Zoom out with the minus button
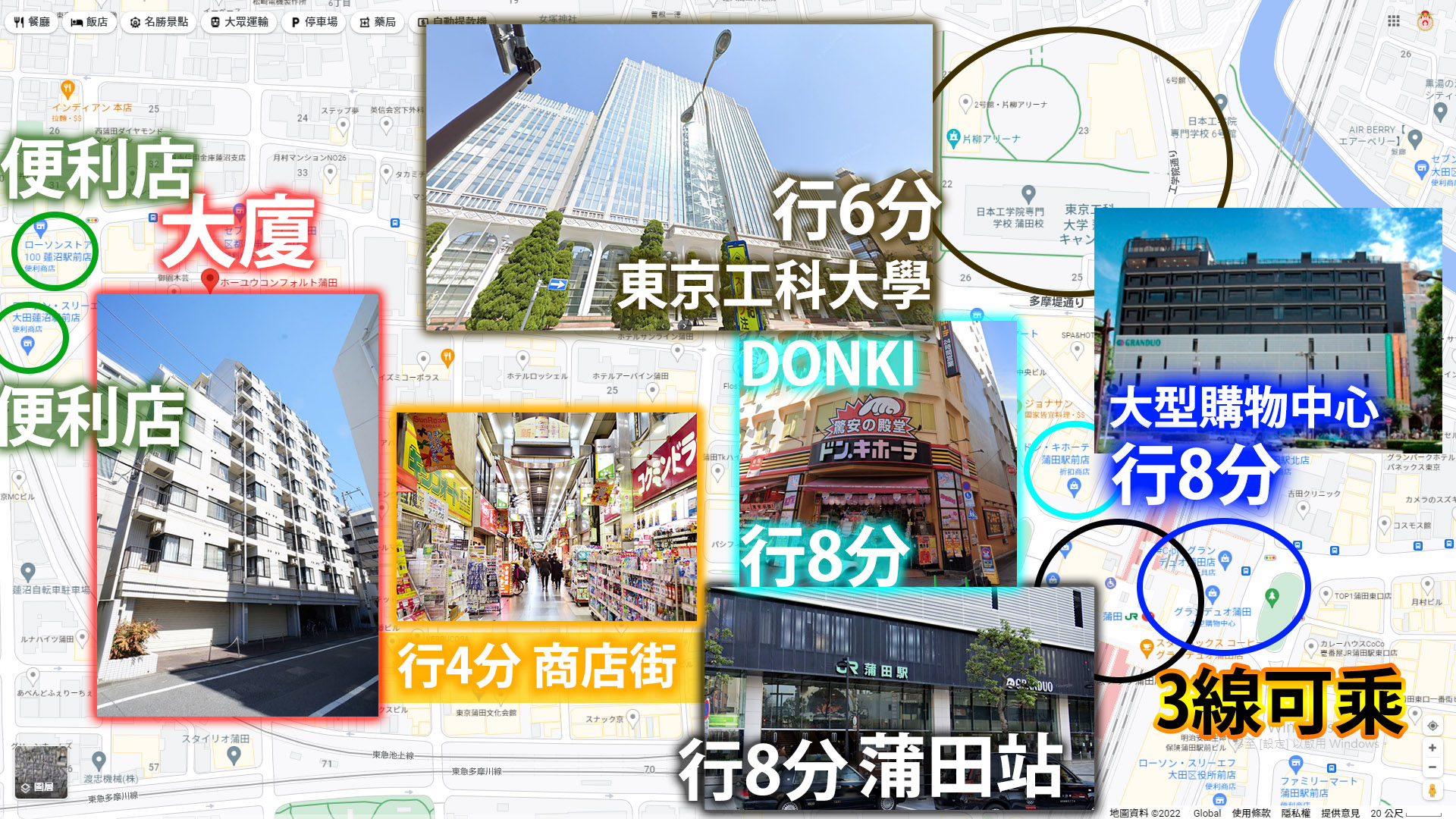Image resolution: width=1456 pixels, height=819 pixels. point(1432,767)
